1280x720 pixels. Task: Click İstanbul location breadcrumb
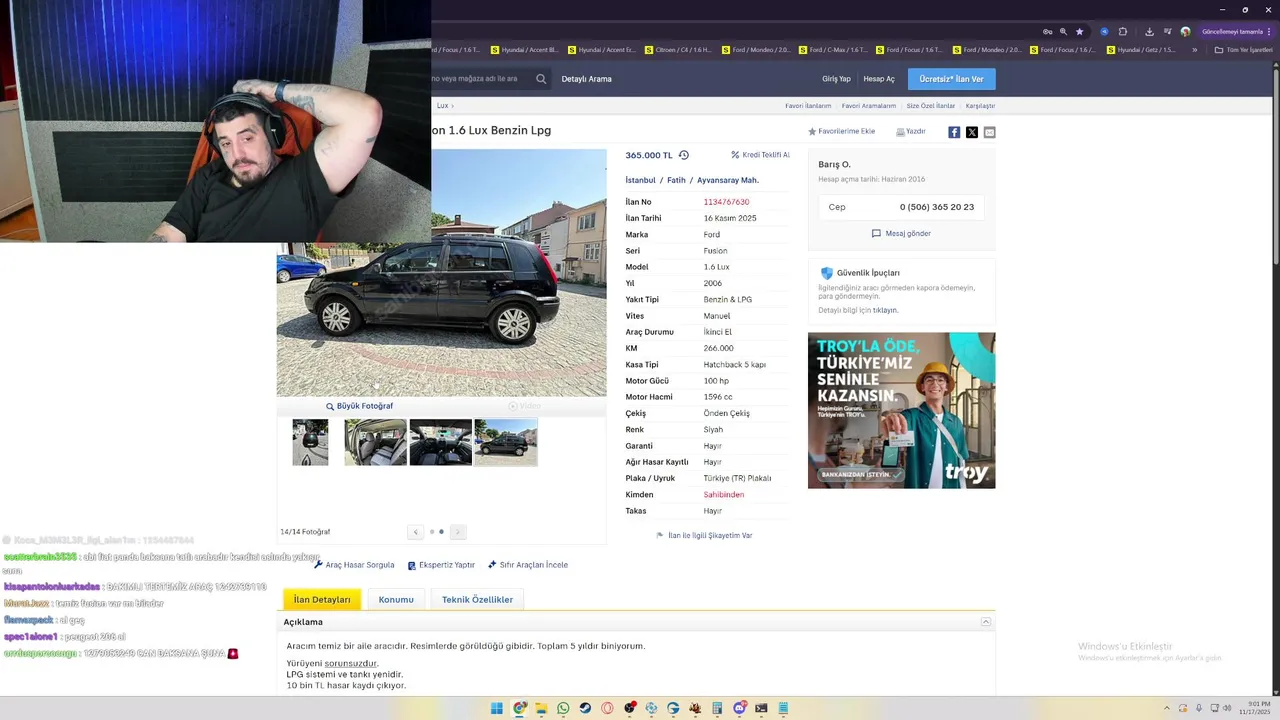[x=640, y=180]
